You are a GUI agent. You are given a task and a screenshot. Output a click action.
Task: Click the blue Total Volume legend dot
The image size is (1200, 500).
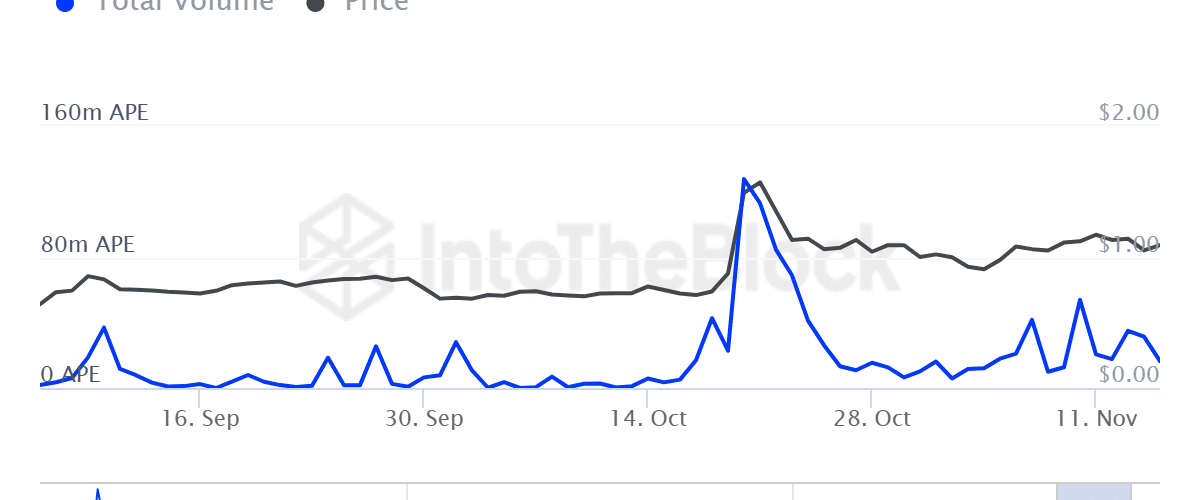[x=65, y=4]
